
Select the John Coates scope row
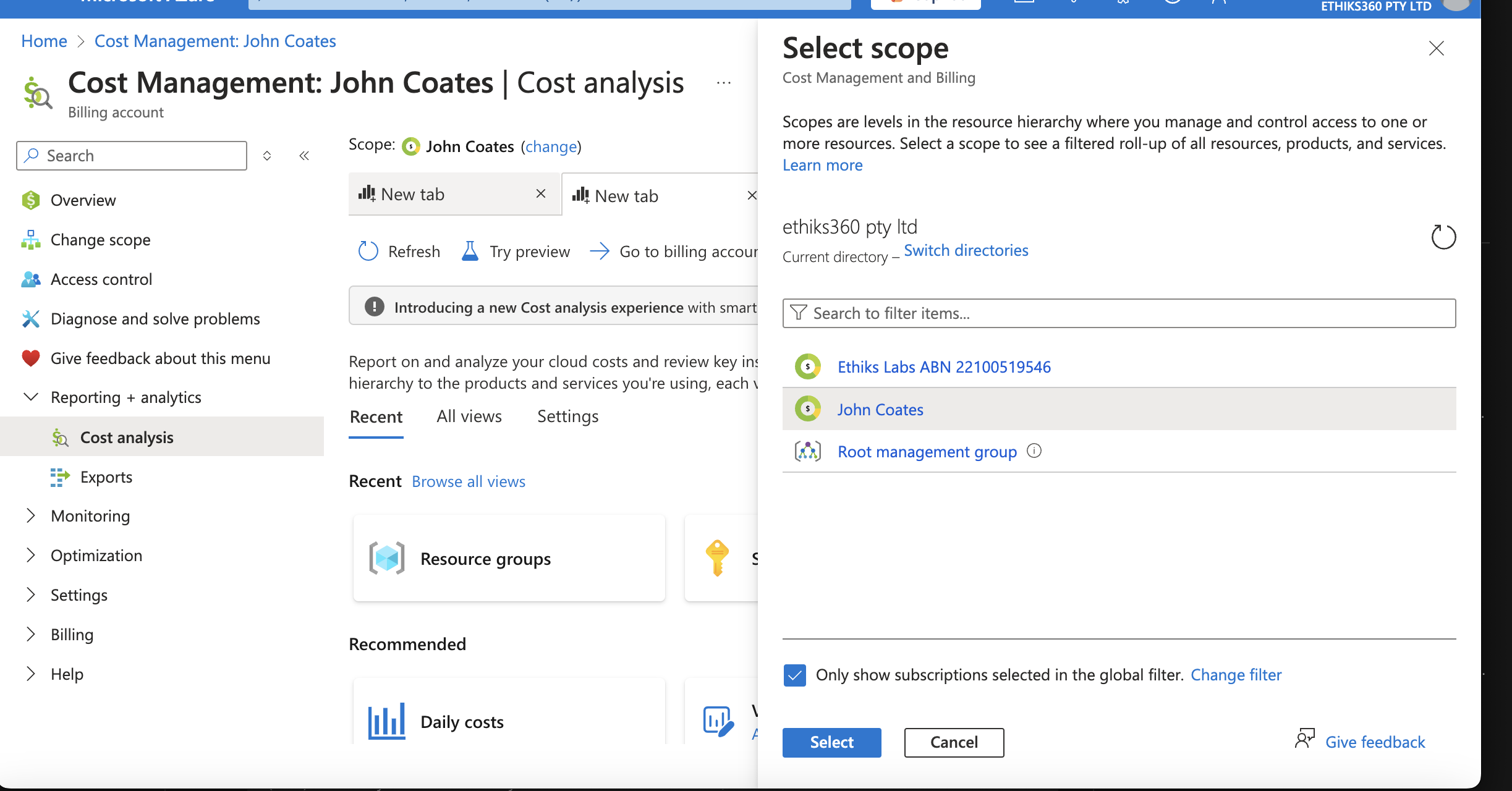1119,409
